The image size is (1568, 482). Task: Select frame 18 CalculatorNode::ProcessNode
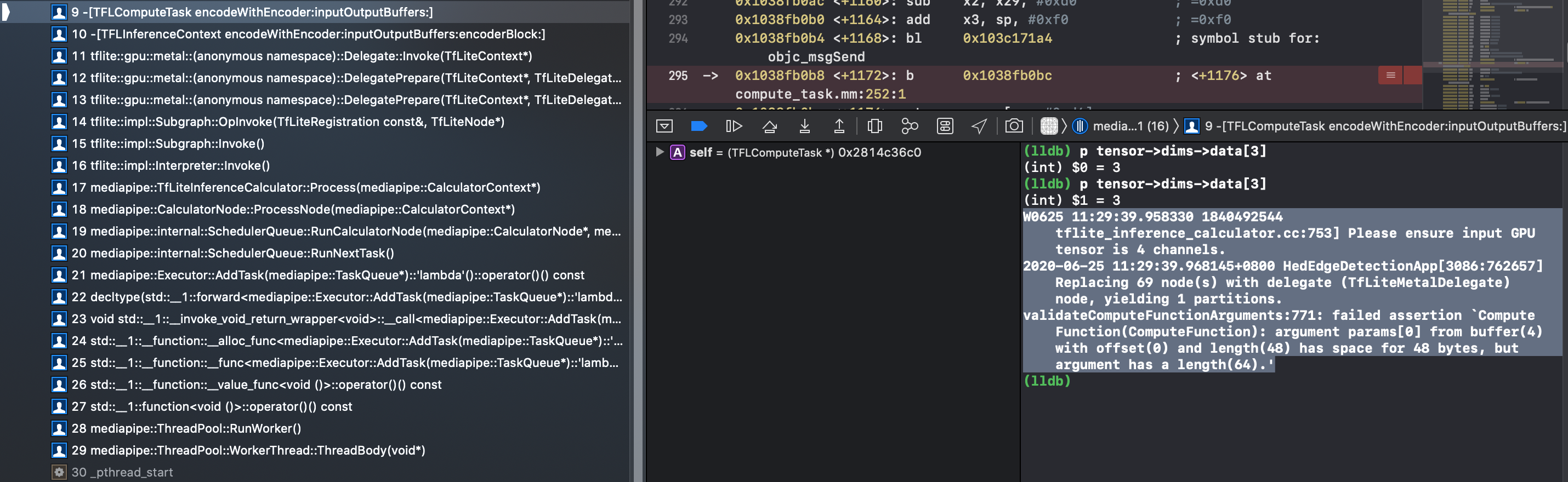point(315,209)
